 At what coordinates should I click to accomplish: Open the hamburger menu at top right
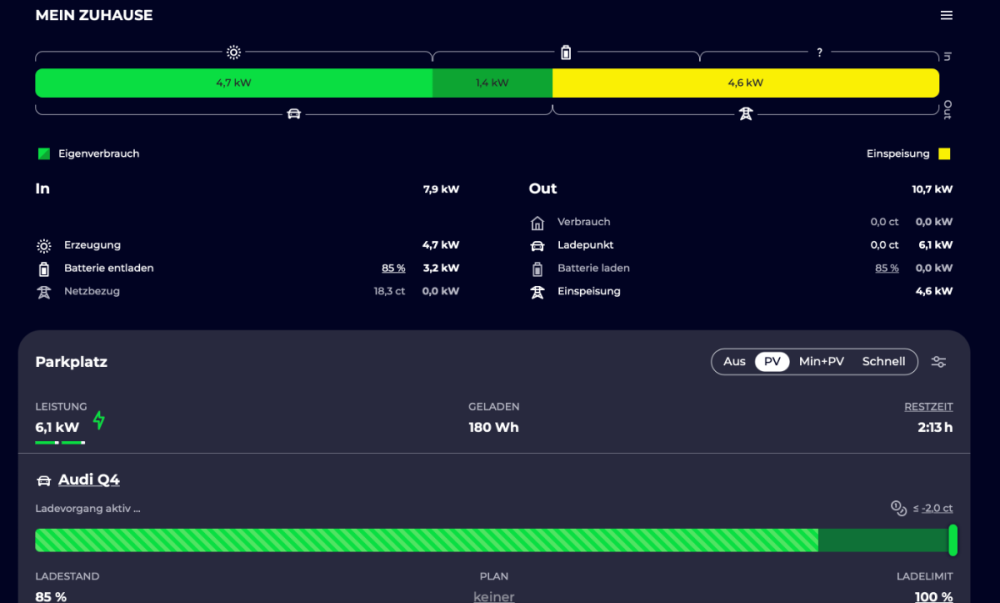[x=946, y=16]
